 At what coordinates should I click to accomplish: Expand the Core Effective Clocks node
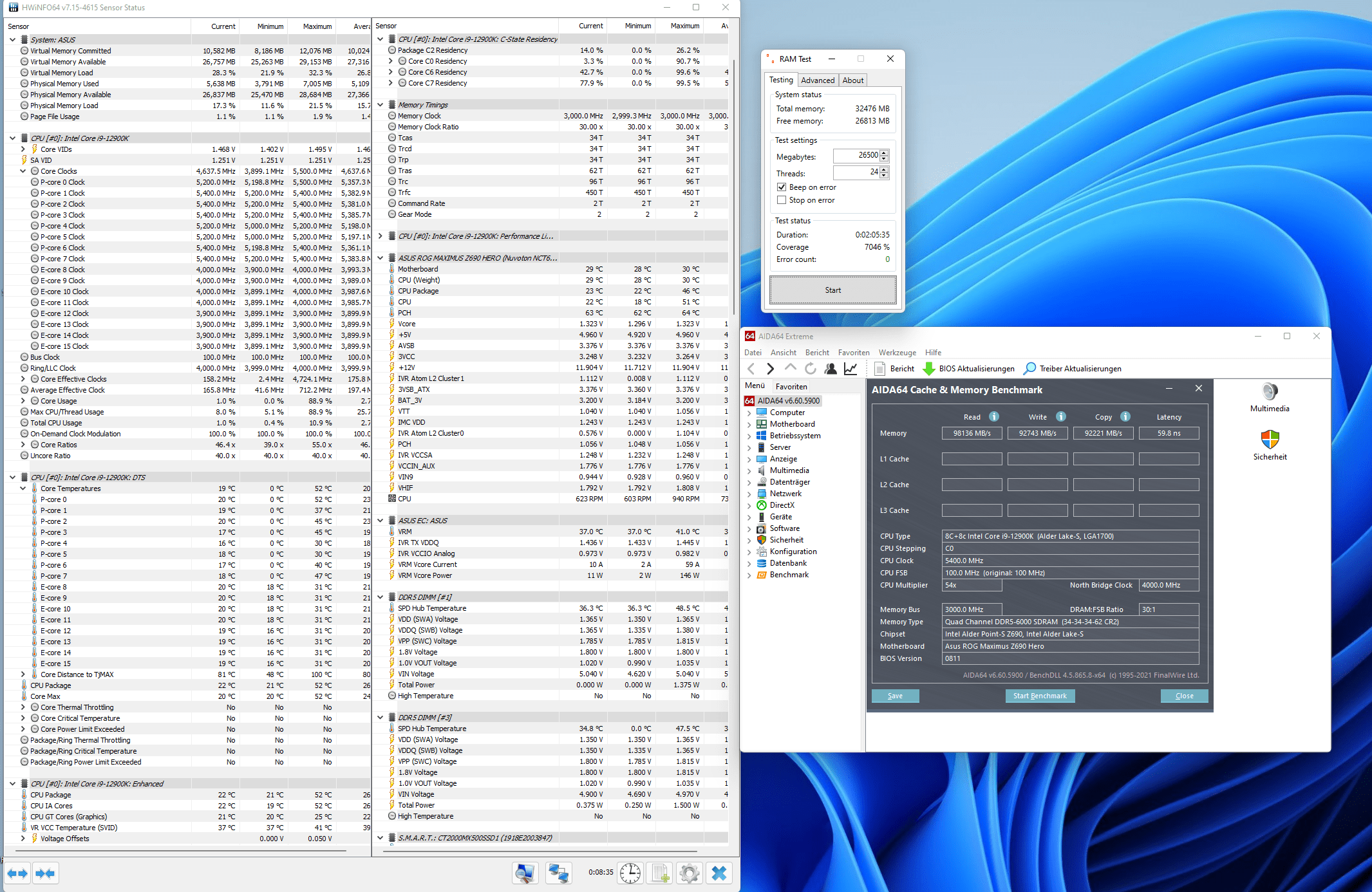coord(23,379)
